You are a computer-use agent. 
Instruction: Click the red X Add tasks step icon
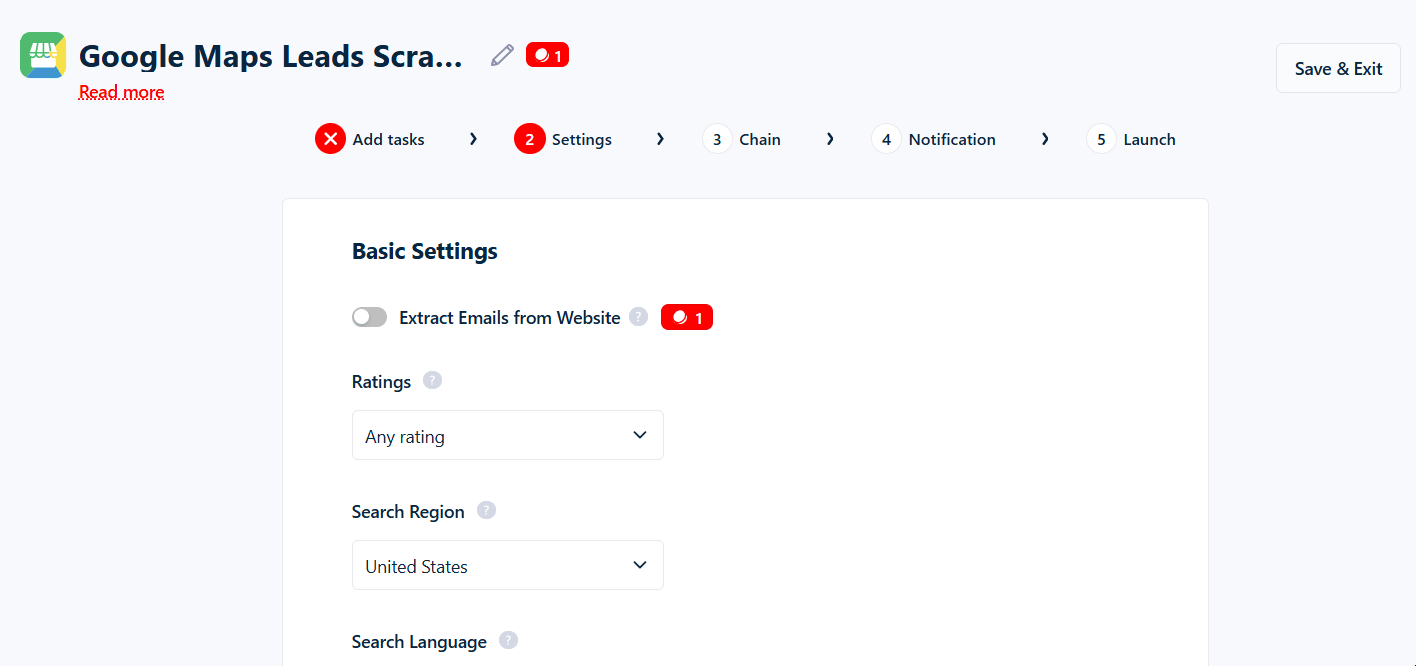pos(330,139)
